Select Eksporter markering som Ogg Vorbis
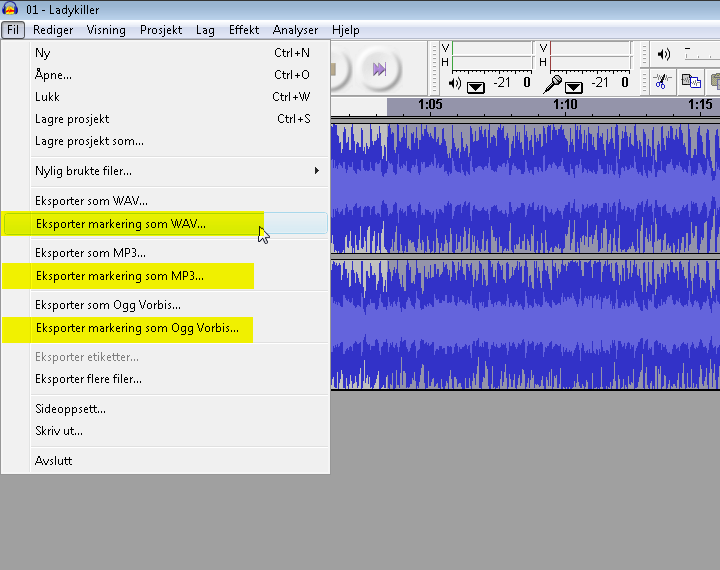 point(137,327)
